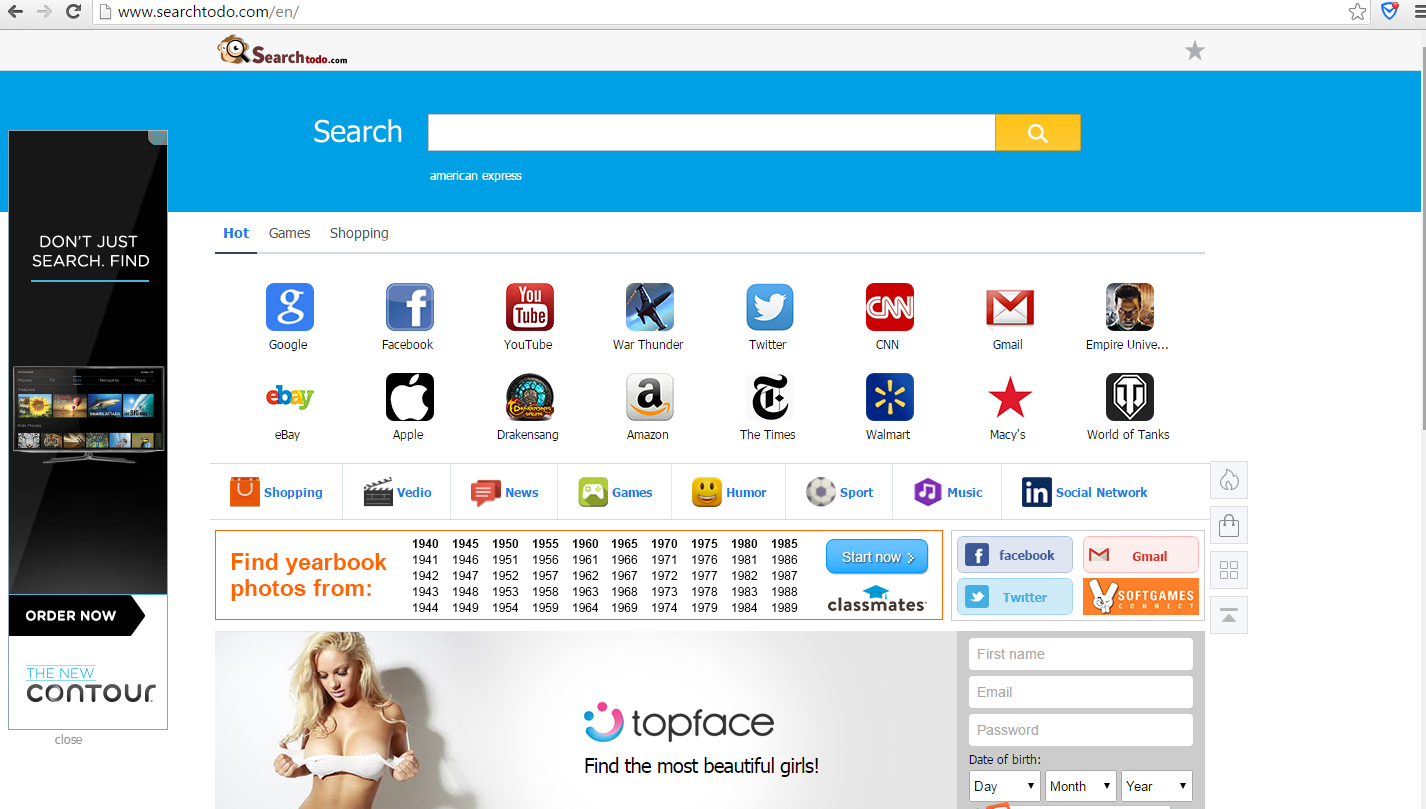Image resolution: width=1426 pixels, height=809 pixels.
Task: Open the War Thunder game icon
Action: [650, 307]
